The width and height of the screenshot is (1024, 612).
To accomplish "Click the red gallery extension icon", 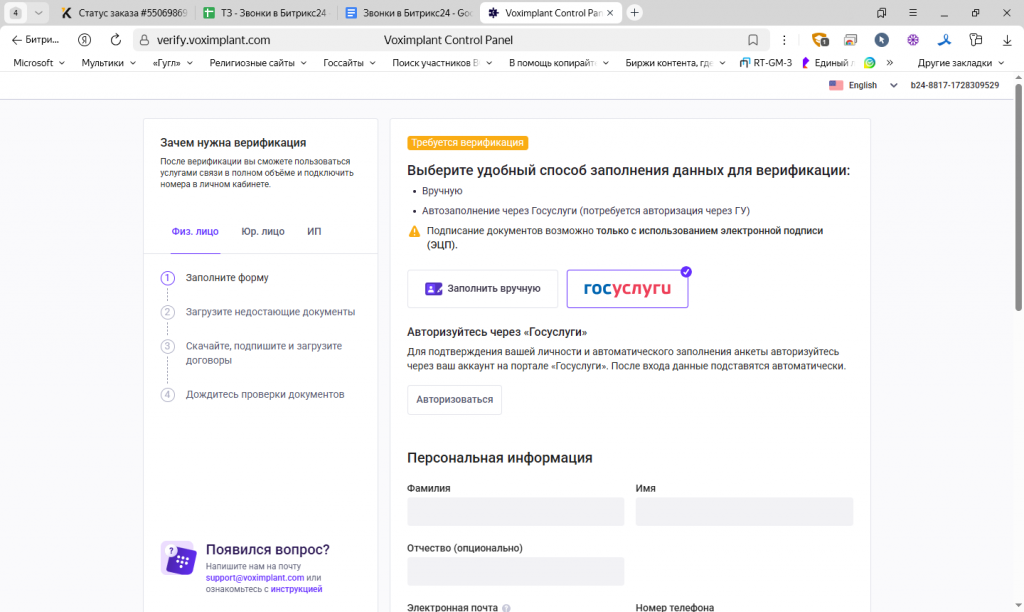I will click(x=850, y=40).
